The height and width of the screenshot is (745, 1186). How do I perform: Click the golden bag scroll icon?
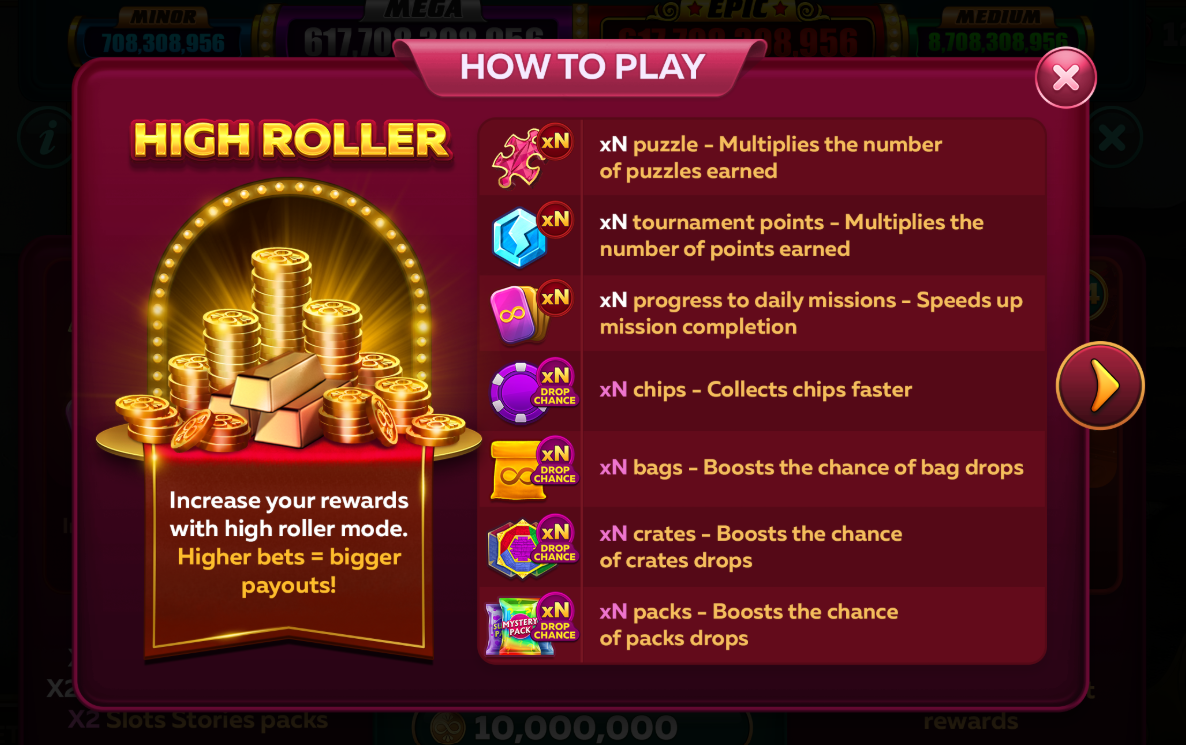point(533,470)
